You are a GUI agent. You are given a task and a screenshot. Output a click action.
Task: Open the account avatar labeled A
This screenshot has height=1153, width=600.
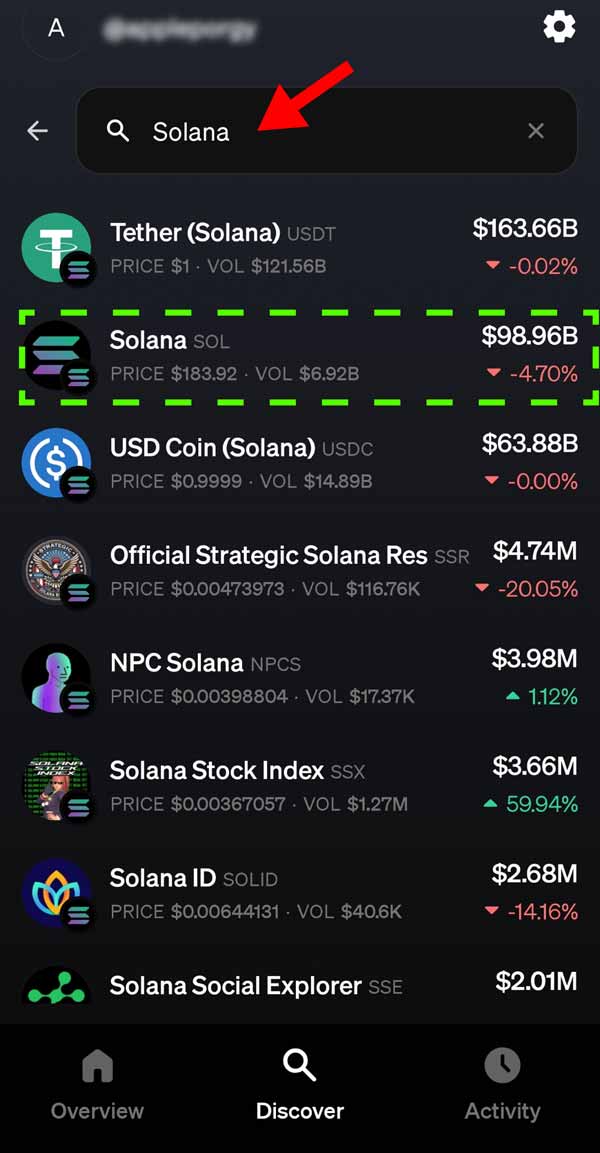click(56, 28)
